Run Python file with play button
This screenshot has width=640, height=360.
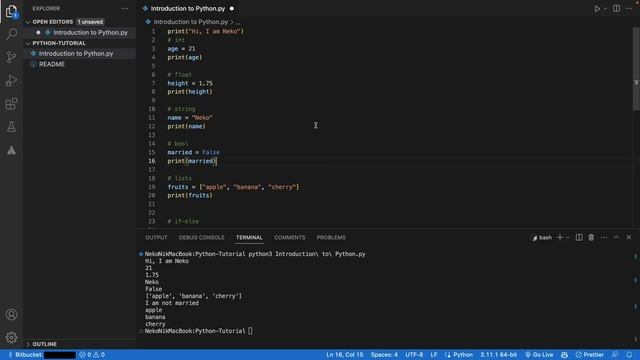coord(597,9)
